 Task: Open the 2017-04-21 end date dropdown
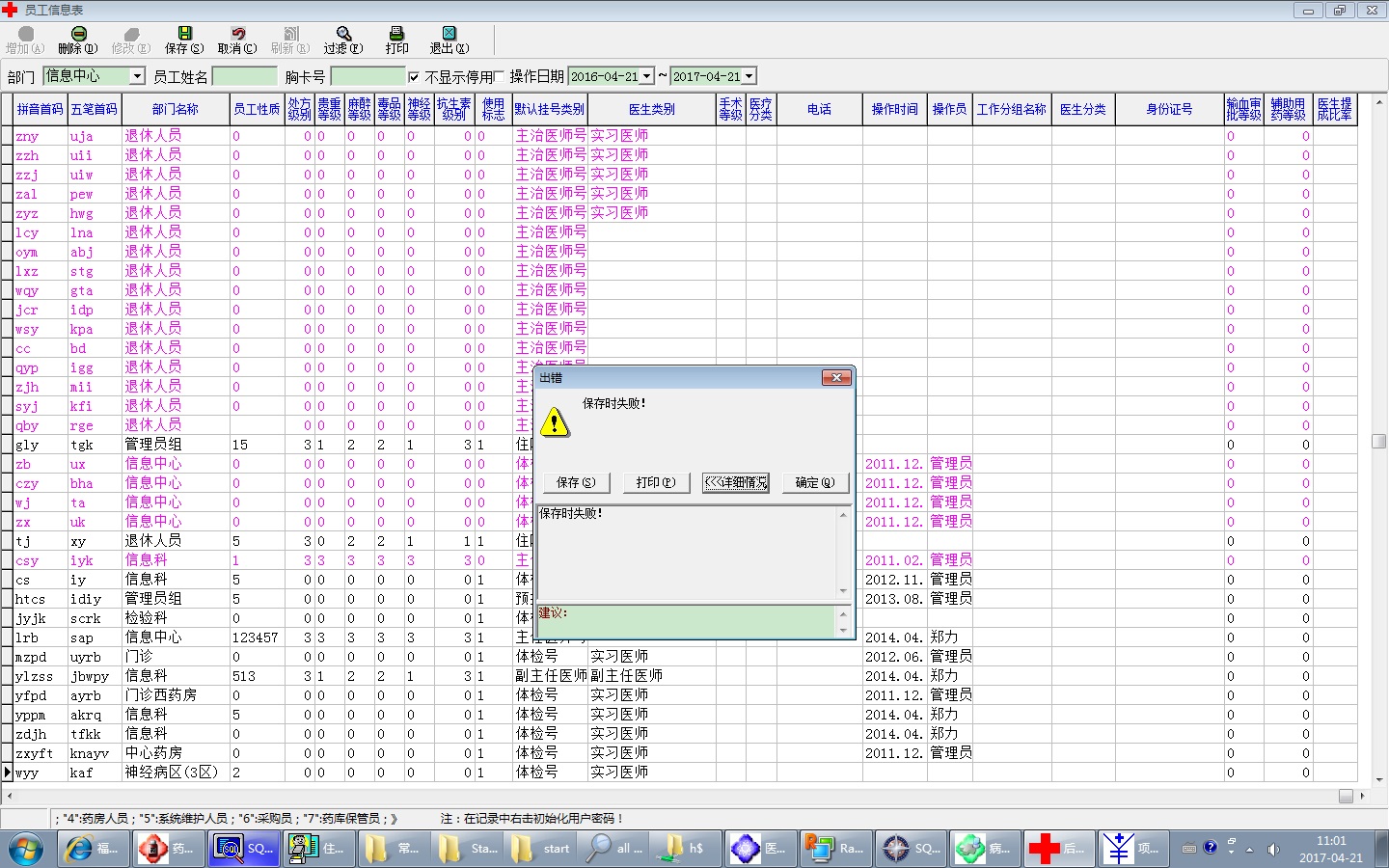pyautogui.click(x=749, y=76)
